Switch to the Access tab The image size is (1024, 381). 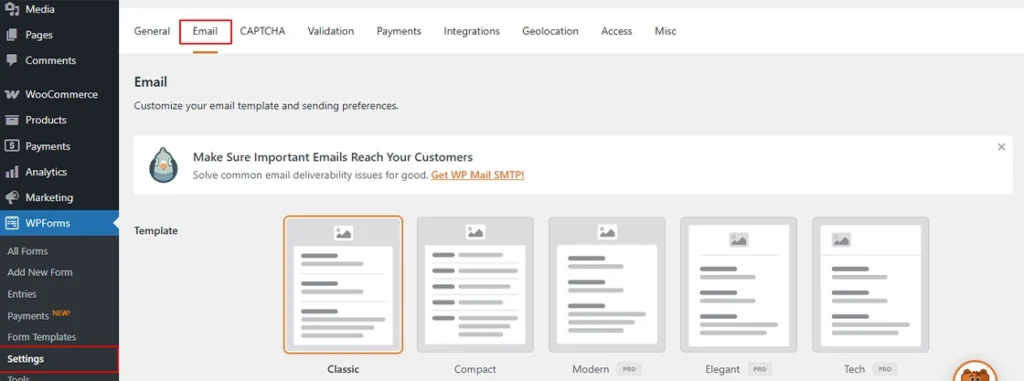pyautogui.click(x=616, y=31)
